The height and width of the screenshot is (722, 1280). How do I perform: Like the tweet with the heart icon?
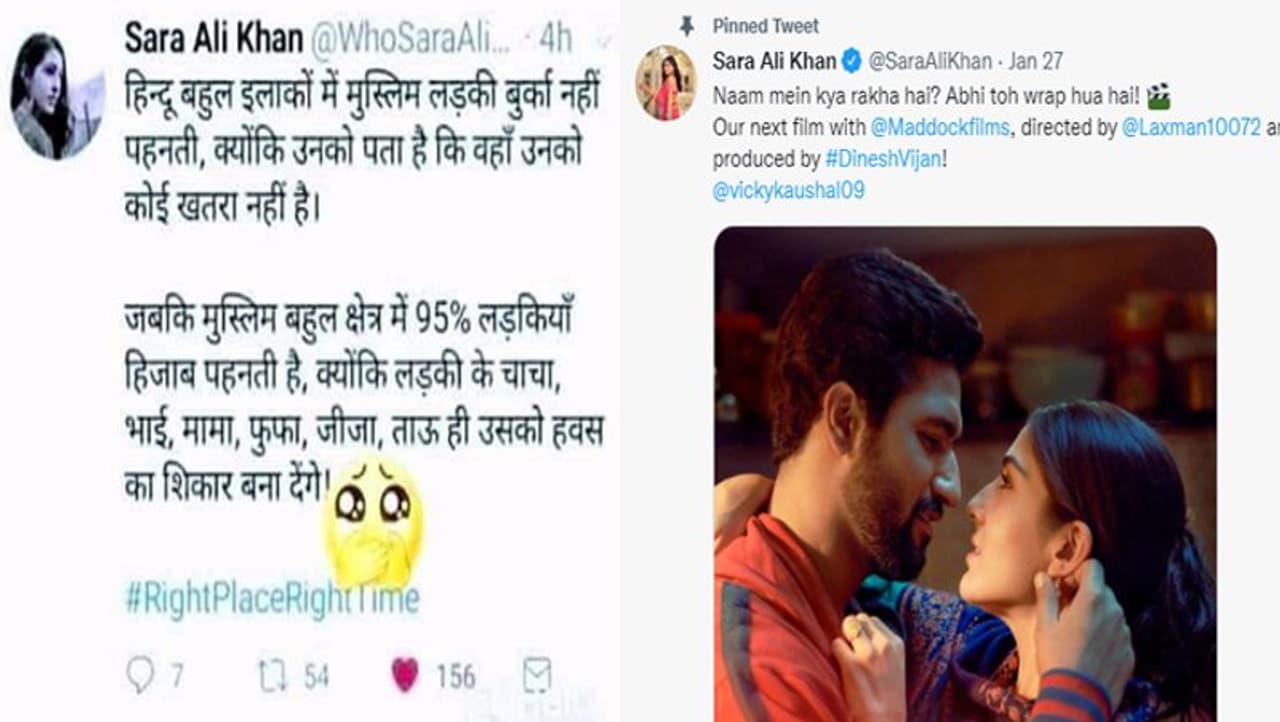click(405, 676)
